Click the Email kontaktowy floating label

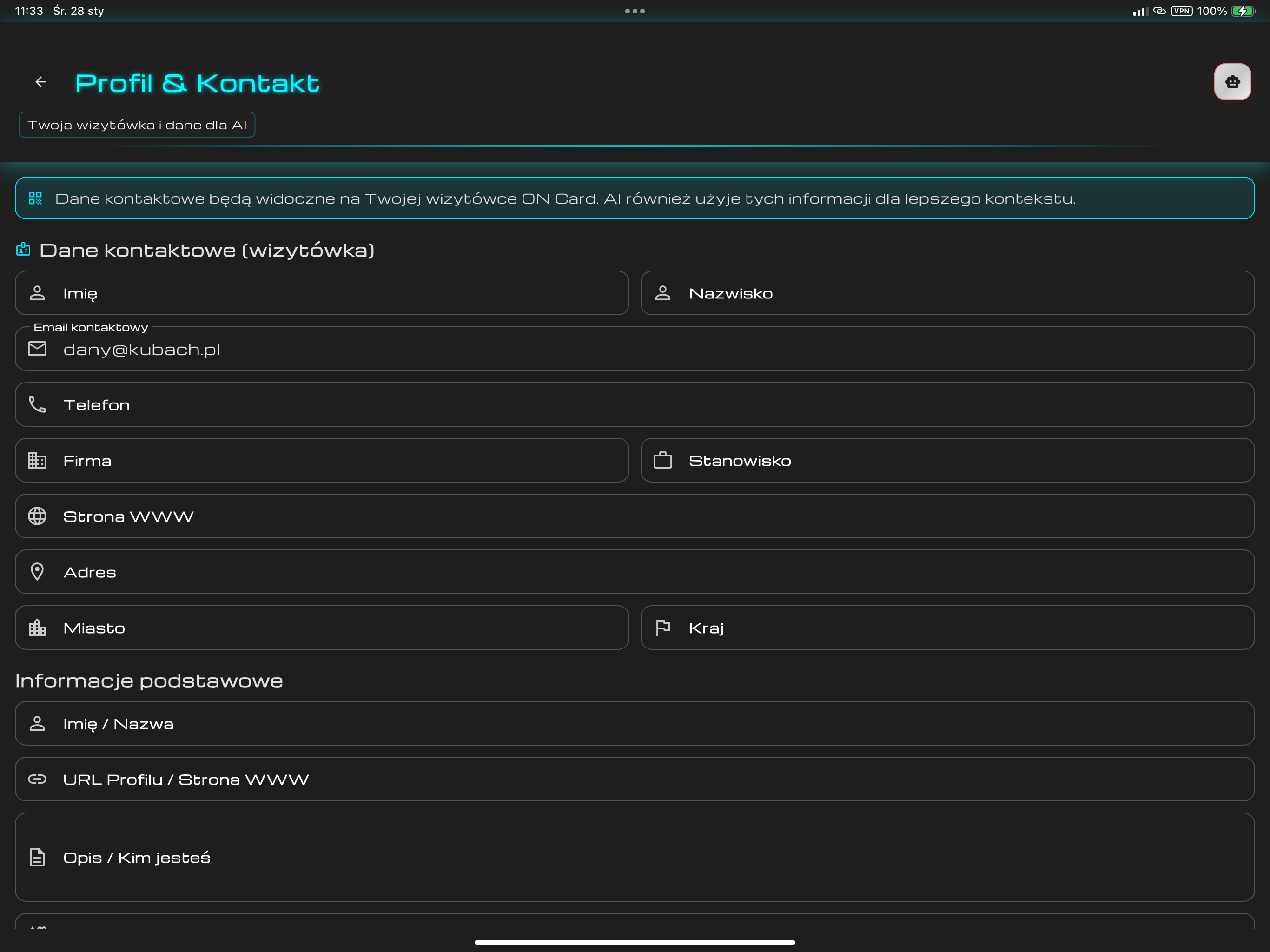(x=91, y=327)
